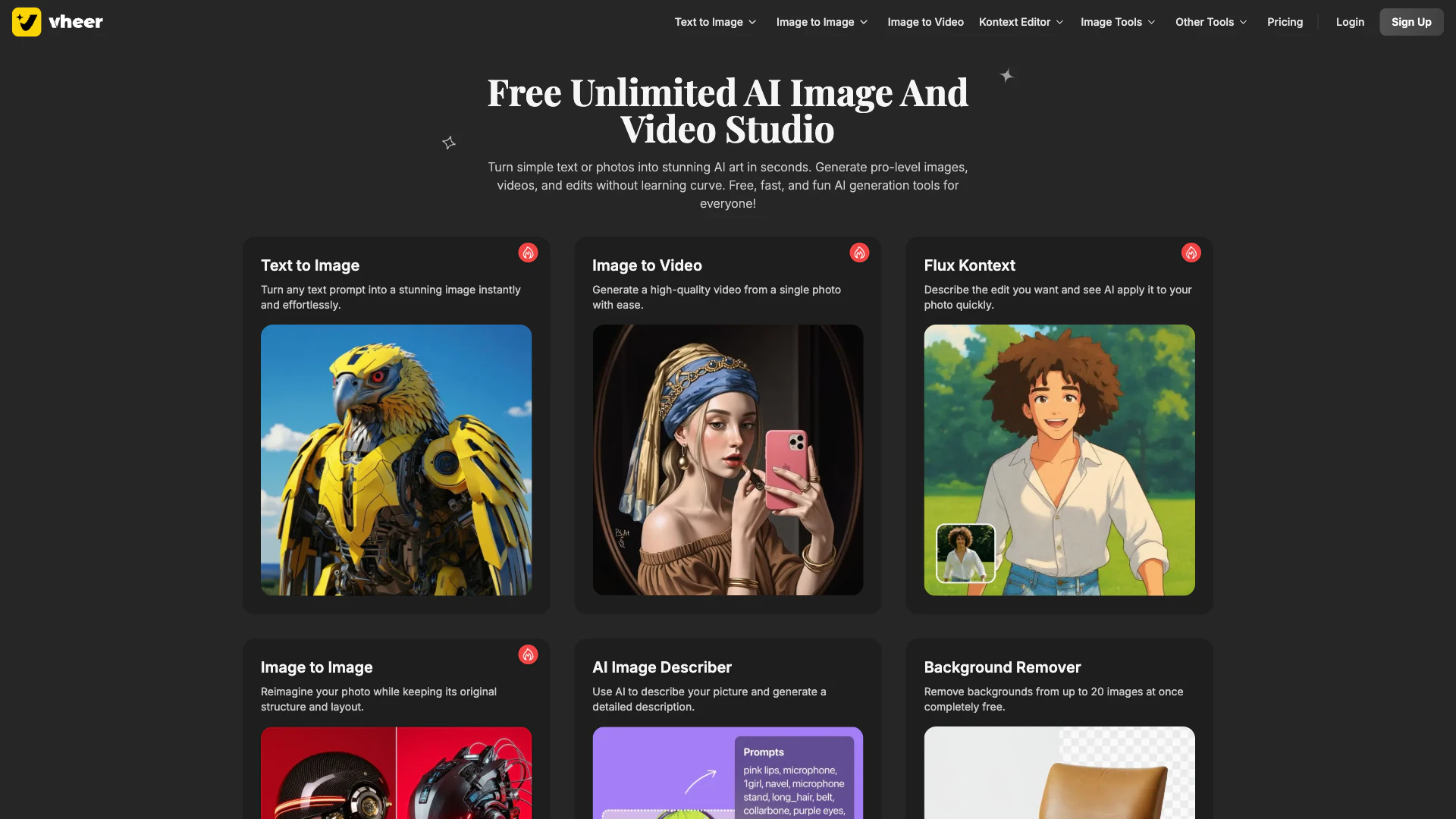The height and width of the screenshot is (819, 1456).
Task: Click the flame badge on Image to Image card
Action: [x=528, y=654]
